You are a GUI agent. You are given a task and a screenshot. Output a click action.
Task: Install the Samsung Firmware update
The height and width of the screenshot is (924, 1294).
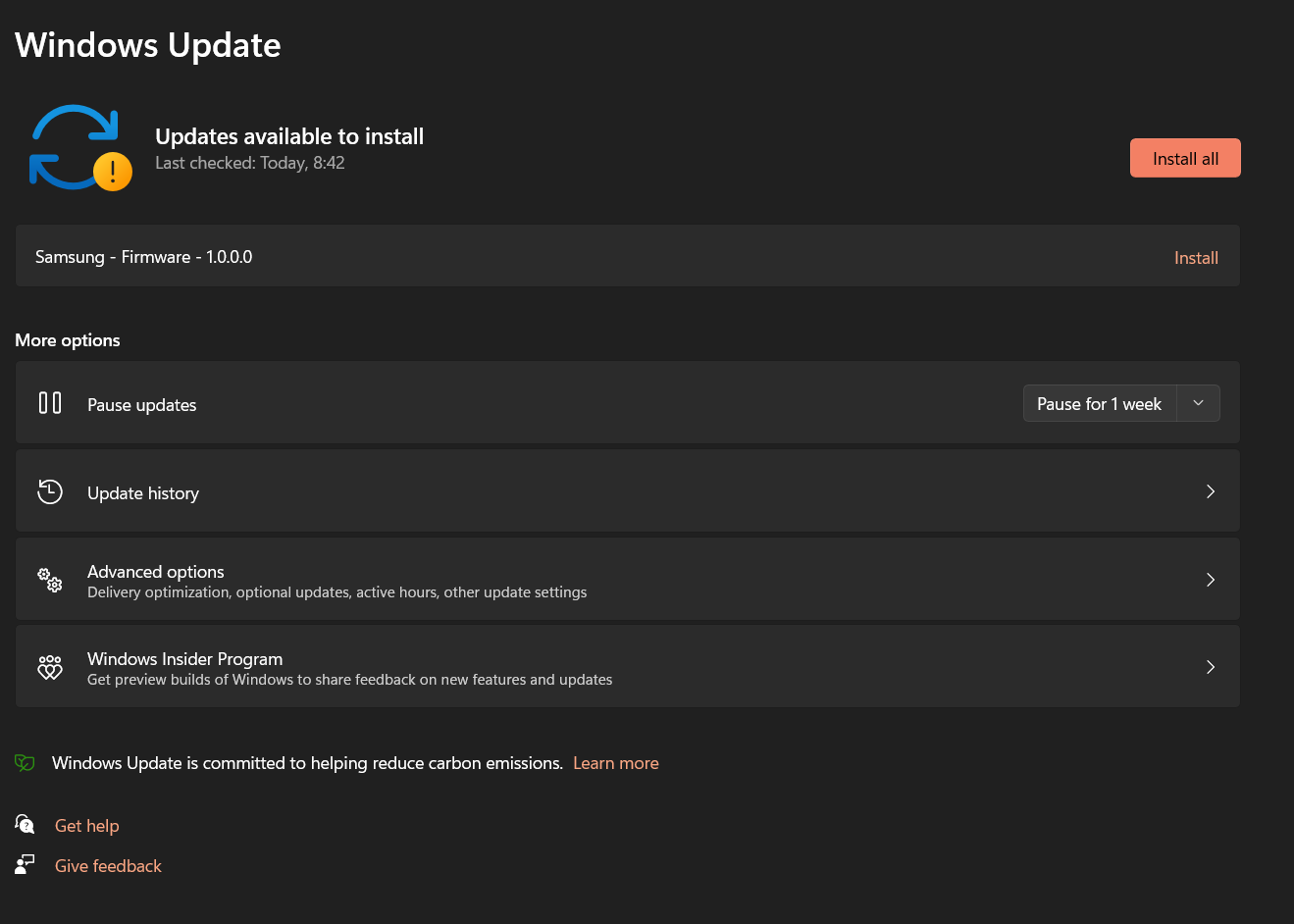1196,258
